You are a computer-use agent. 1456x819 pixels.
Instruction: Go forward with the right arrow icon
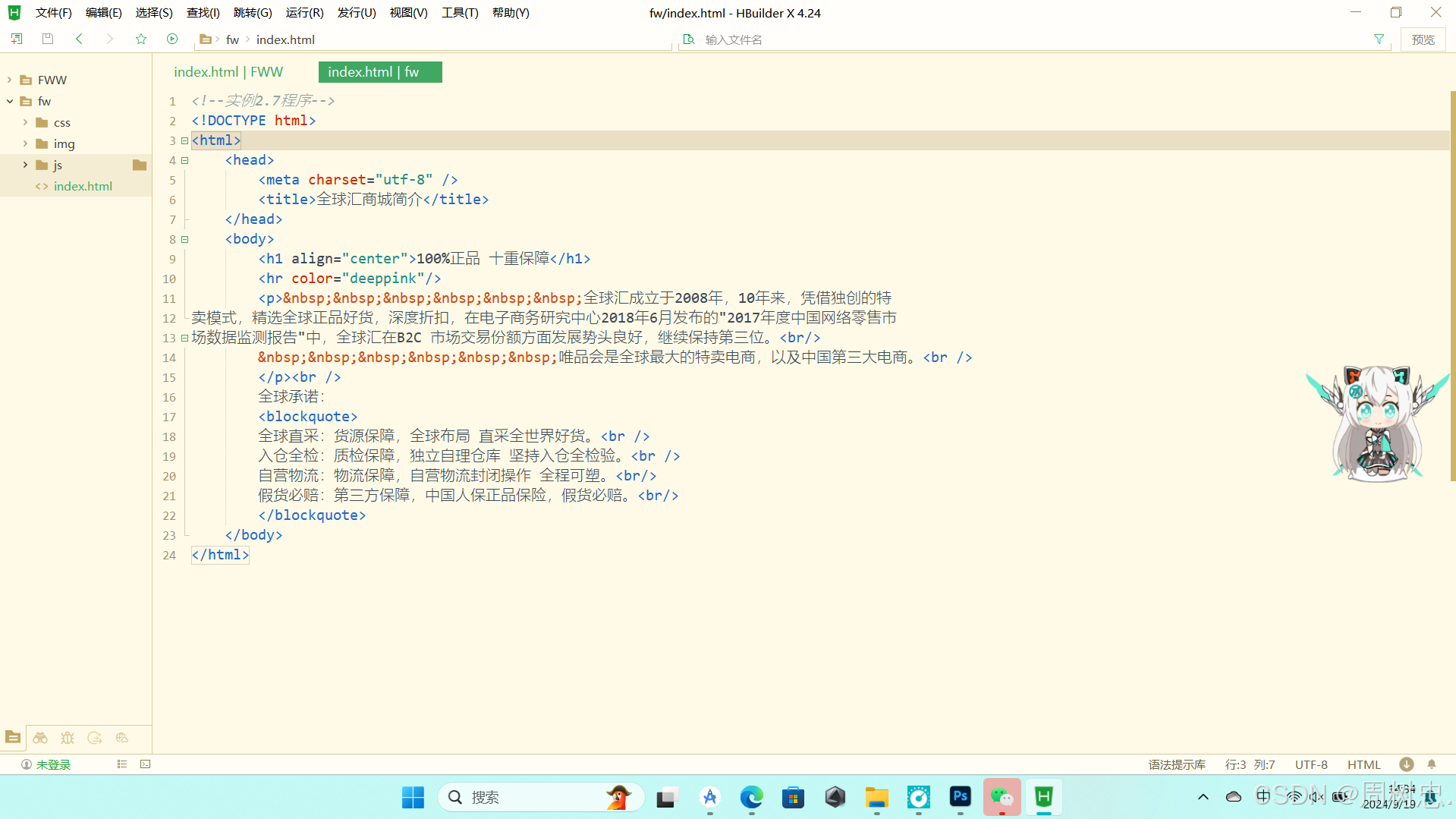[x=110, y=39]
